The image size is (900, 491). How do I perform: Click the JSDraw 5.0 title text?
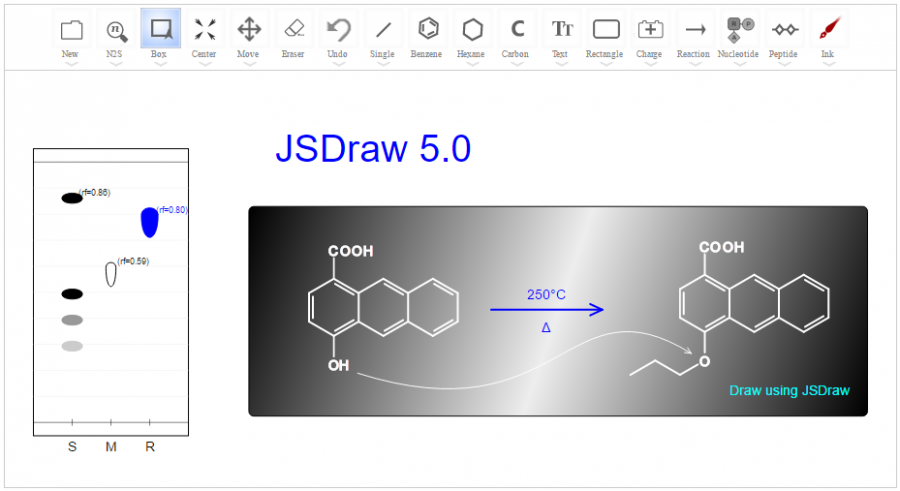[x=373, y=149]
